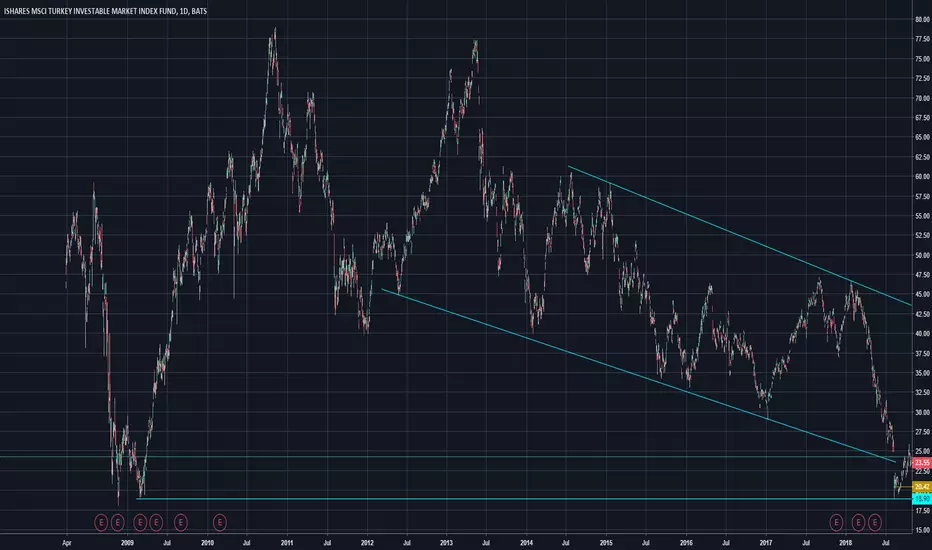Click the 15.00 price axis label
Image resolution: width=932 pixels, height=550 pixels.
[922, 530]
